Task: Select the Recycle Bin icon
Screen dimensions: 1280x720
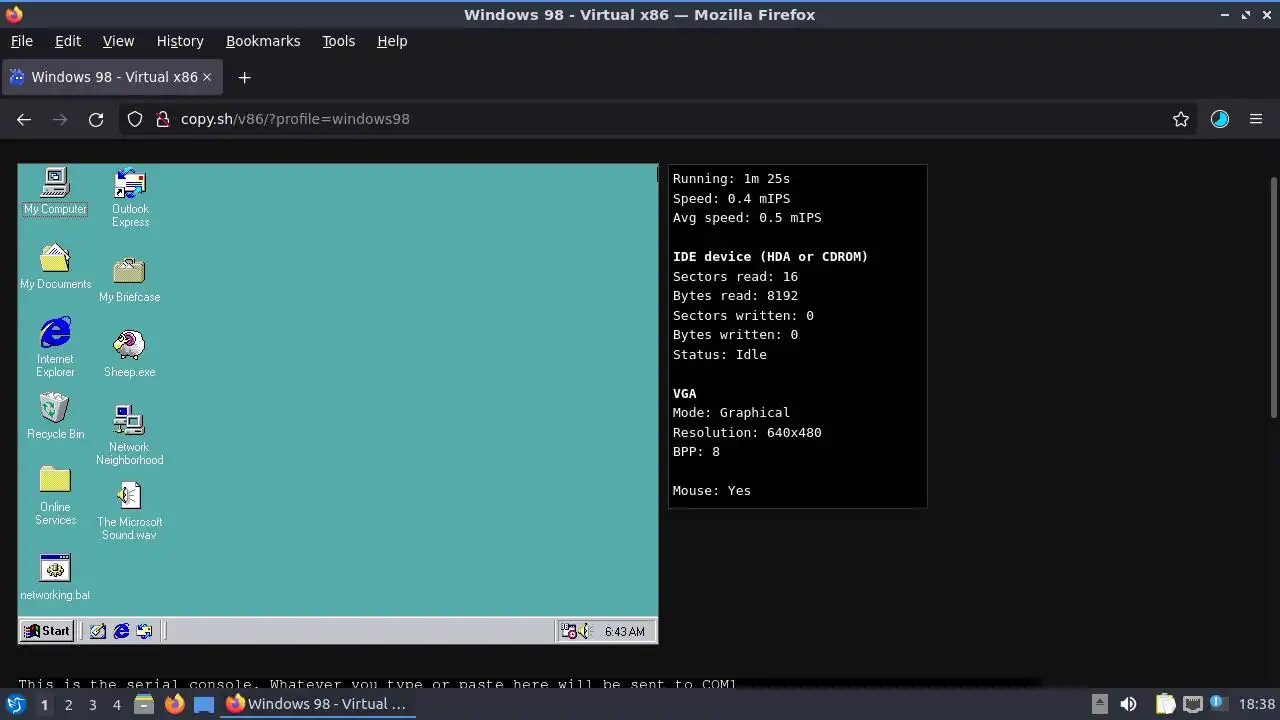Action: click(55, 416)
